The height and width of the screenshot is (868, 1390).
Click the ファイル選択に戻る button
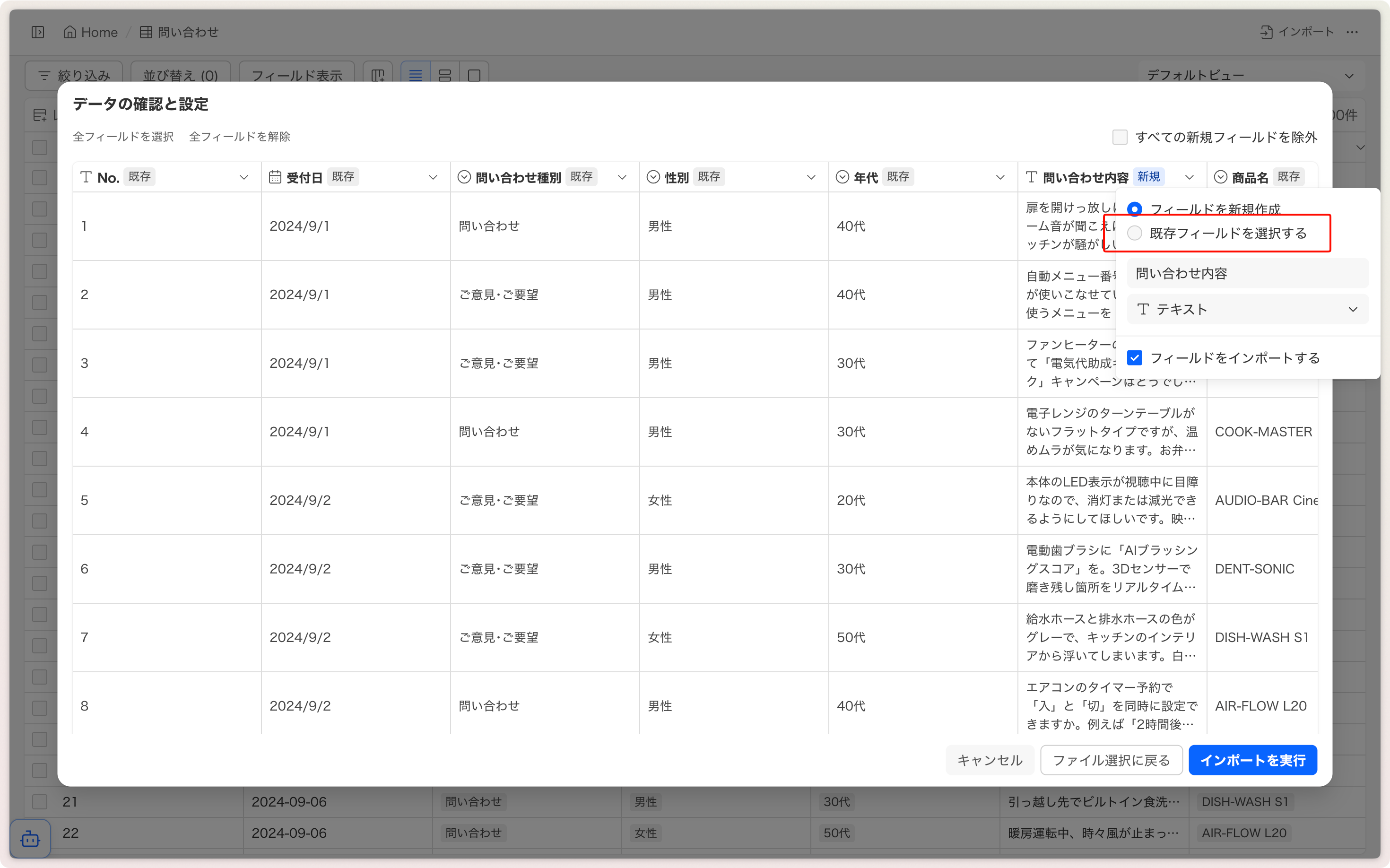pyautogui.click(x=1111, y=760)
